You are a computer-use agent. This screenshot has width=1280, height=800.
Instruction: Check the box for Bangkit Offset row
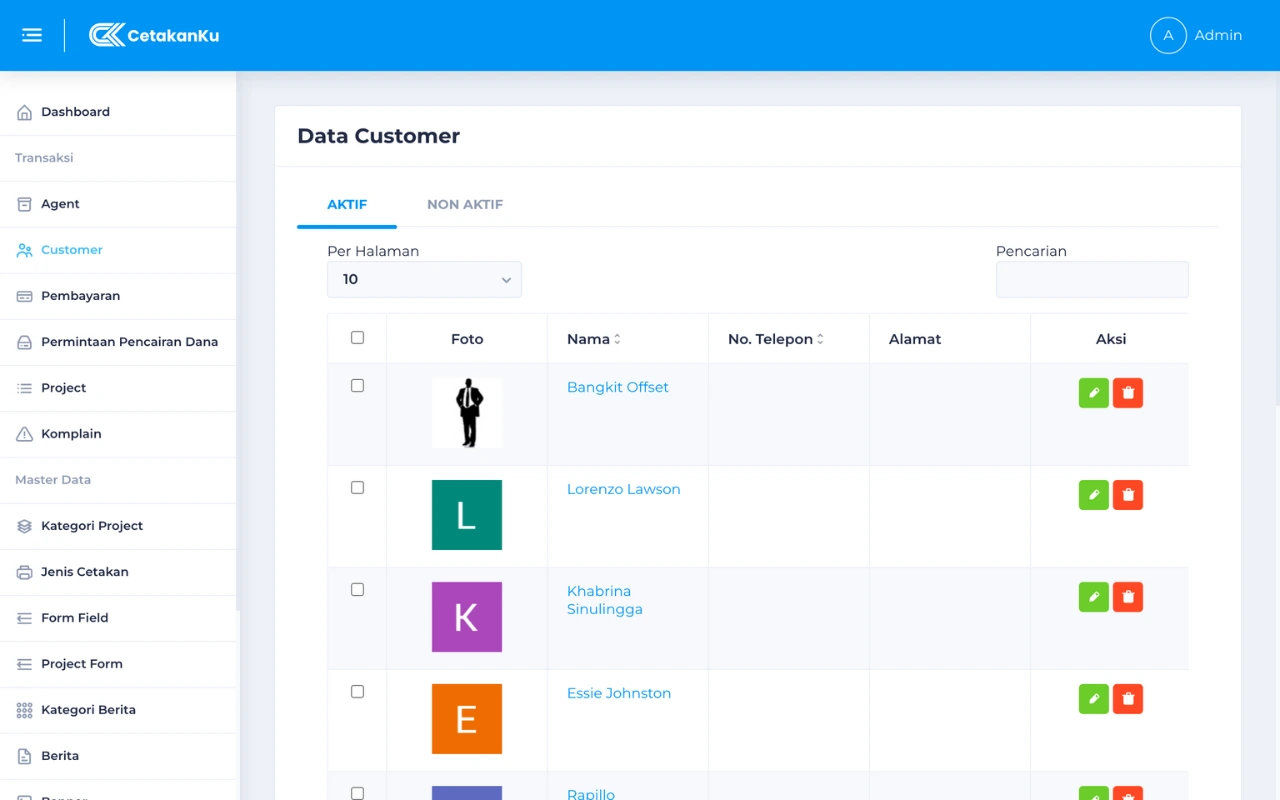[357, 386]
